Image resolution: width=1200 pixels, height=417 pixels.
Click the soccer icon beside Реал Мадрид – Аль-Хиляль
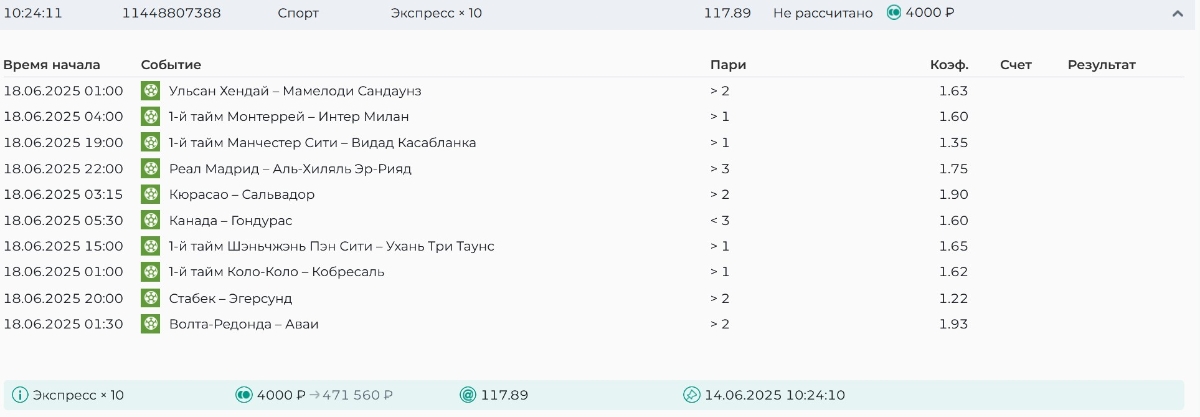[150, 169]
